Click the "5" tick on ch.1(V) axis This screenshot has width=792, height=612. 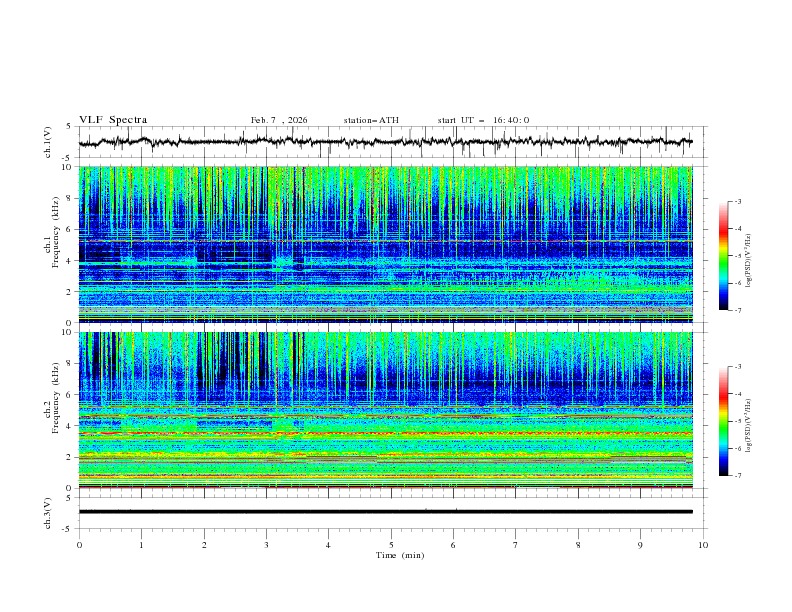point(69,127)
